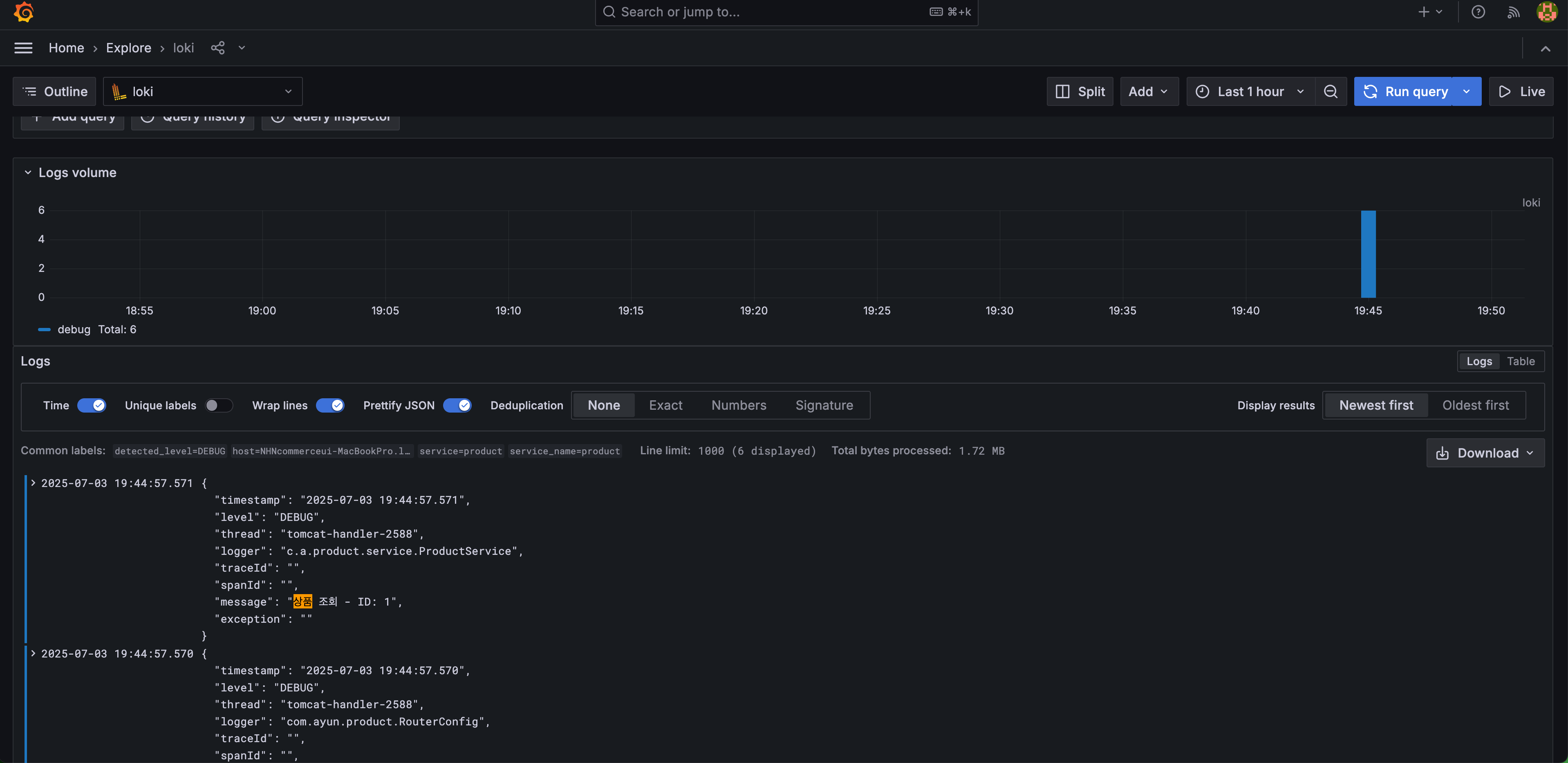This screenshot has width=1568, height=763.
Task: Go to Explore breadcrumb
Action: click(x=128, y=47)
